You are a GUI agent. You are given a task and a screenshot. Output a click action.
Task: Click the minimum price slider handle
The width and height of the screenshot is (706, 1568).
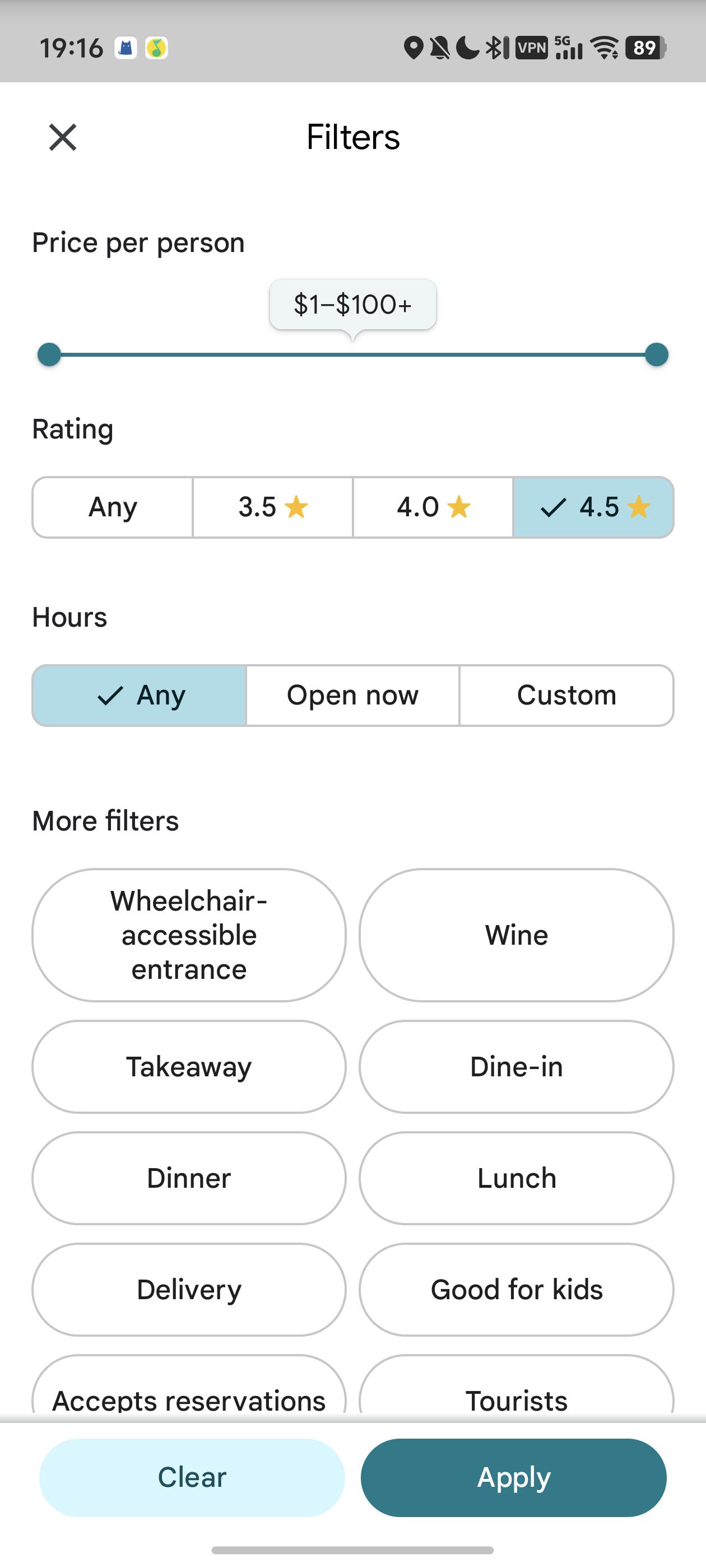(x=49, y=354)
